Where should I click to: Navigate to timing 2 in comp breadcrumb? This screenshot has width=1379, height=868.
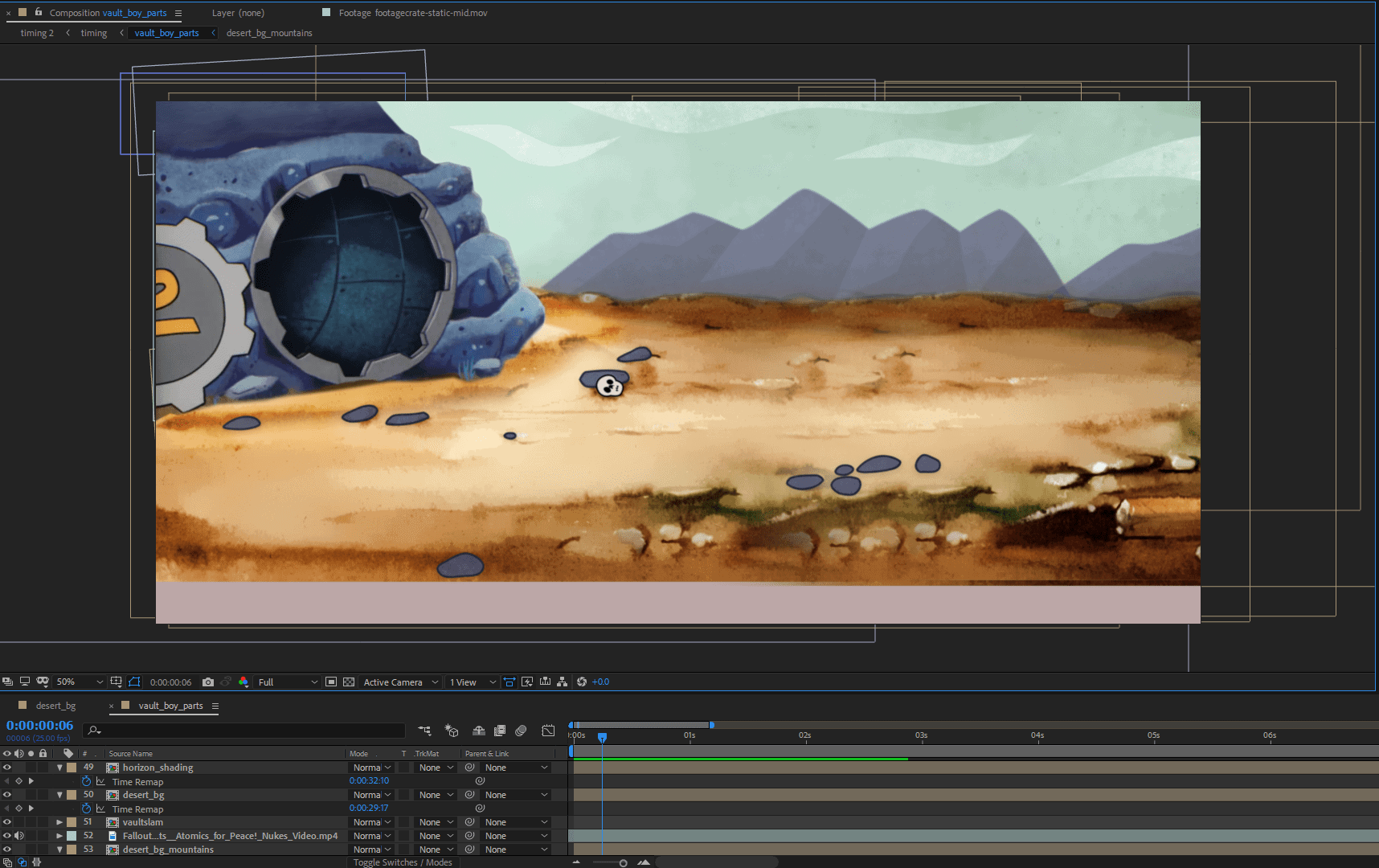37,33
